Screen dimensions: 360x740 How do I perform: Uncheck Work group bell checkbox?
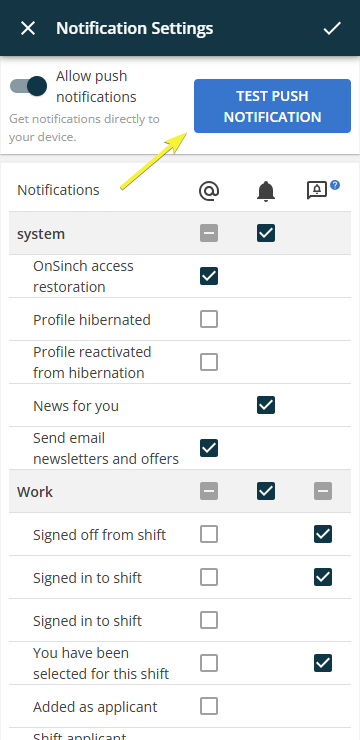[x=266, y=491]
